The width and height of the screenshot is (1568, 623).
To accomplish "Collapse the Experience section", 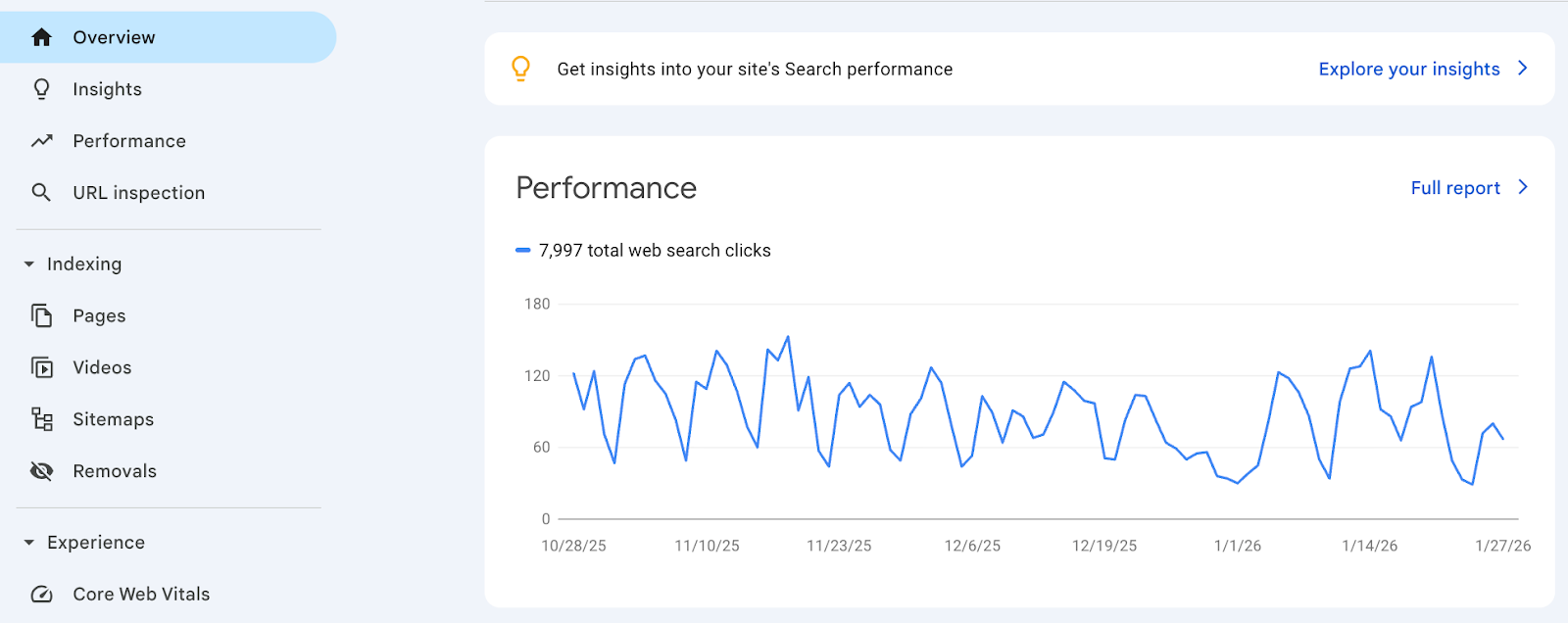I will click(29, 542).
